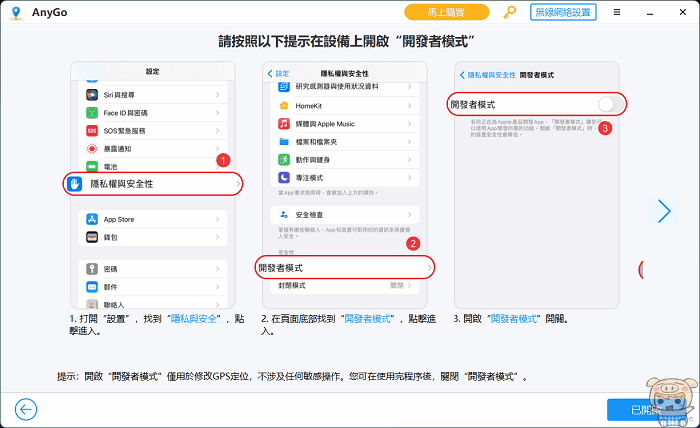Viewport: 700px width, 428px height.
Task: Click the step 3 開發者模式 screen illustration
Action: tap(537, 185)
